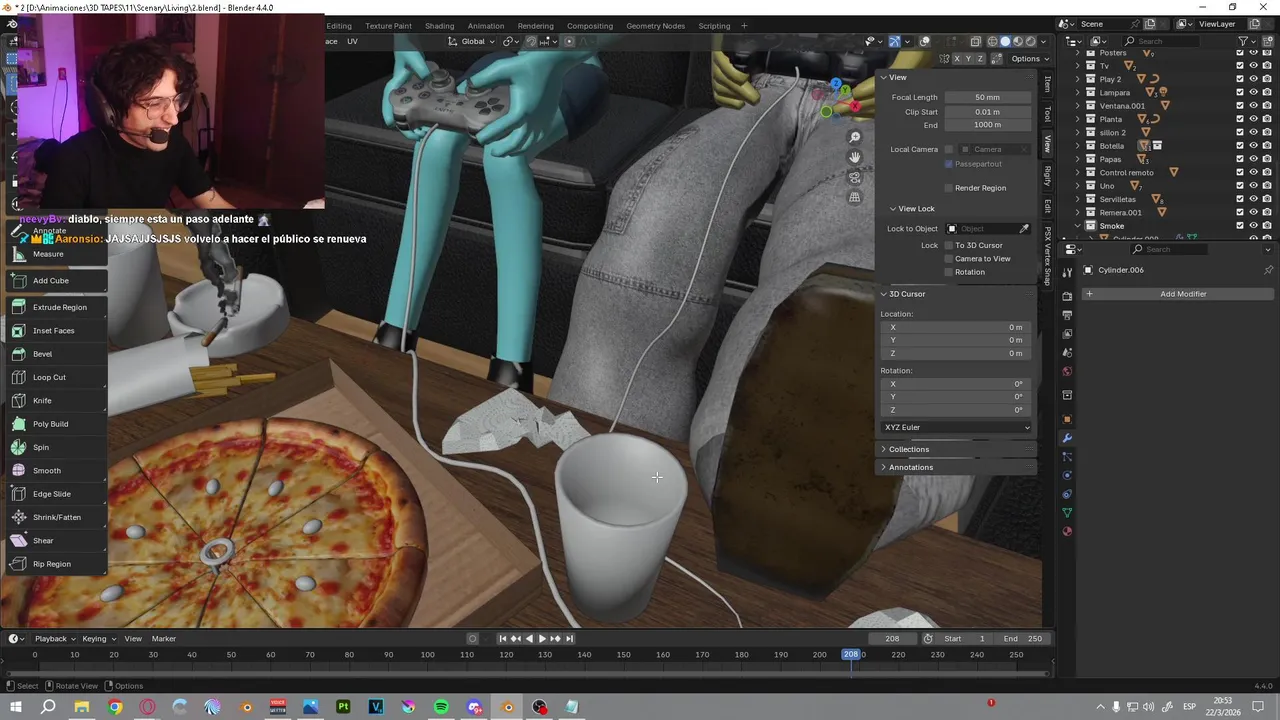Image resolution: width=1280 pixels, height=720 pixels.
Task: Hide the Lampara collection in viewport
Action: pyautogui.click(x=1253, y=92)
